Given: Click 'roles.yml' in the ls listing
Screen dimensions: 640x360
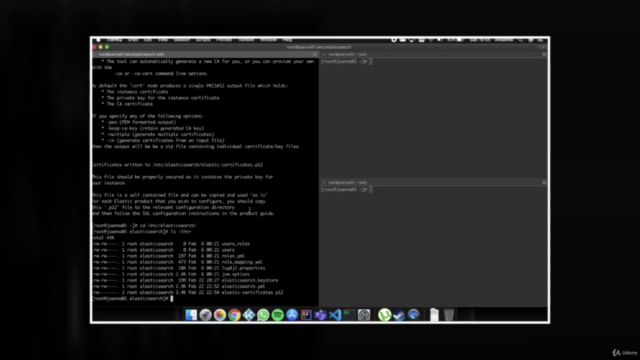Looking at the screenshot, I should click(x=233, y=256).
